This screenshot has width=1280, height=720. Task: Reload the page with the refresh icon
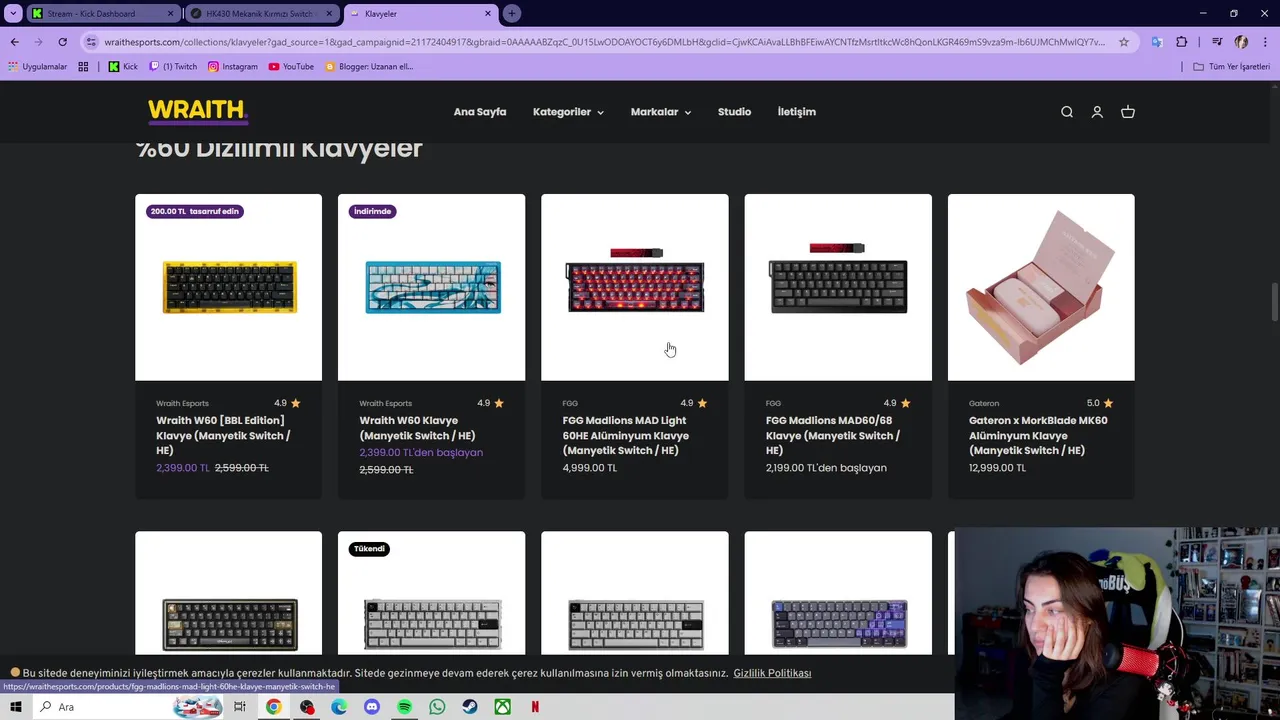coord(62,42)
